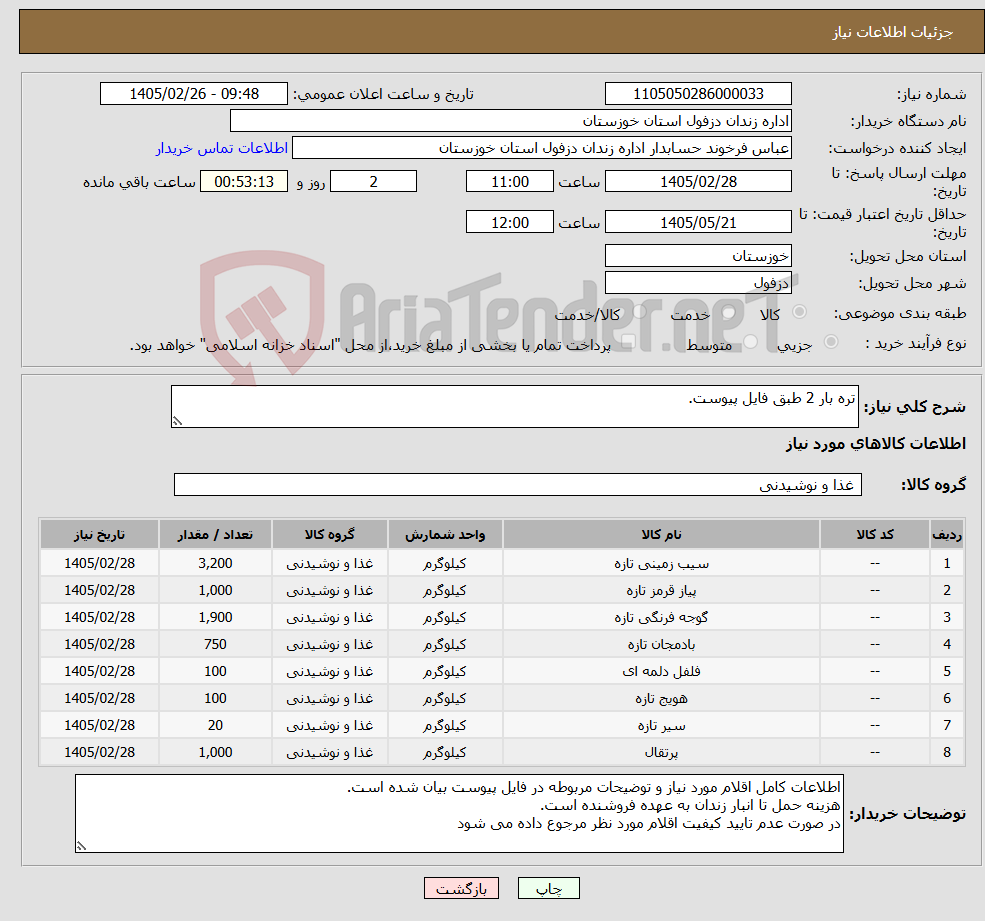The width and height of the screenshot is (985, 921).
Task: Select the جزیی purchase type radio
Action: [x=830, y=342]
